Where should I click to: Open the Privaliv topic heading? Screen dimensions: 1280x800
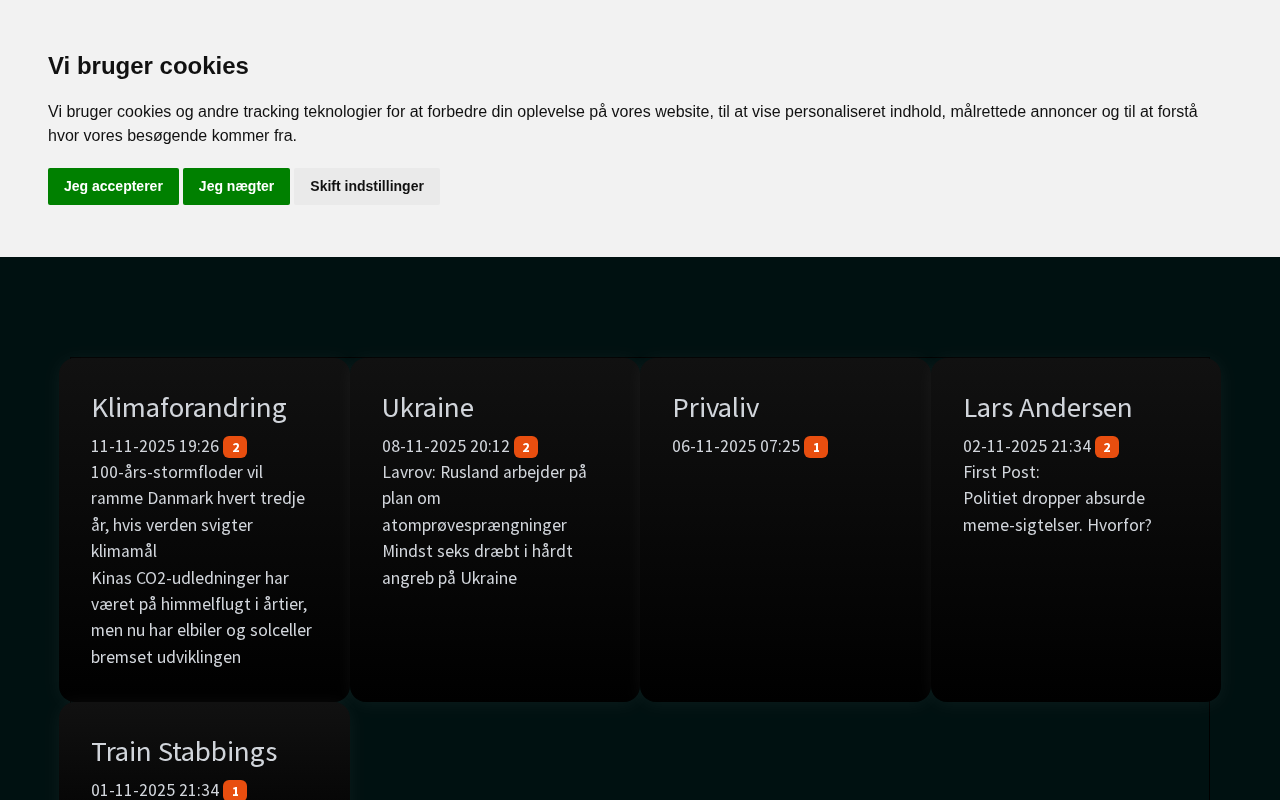pyautogui.click(x=716, y=407)
